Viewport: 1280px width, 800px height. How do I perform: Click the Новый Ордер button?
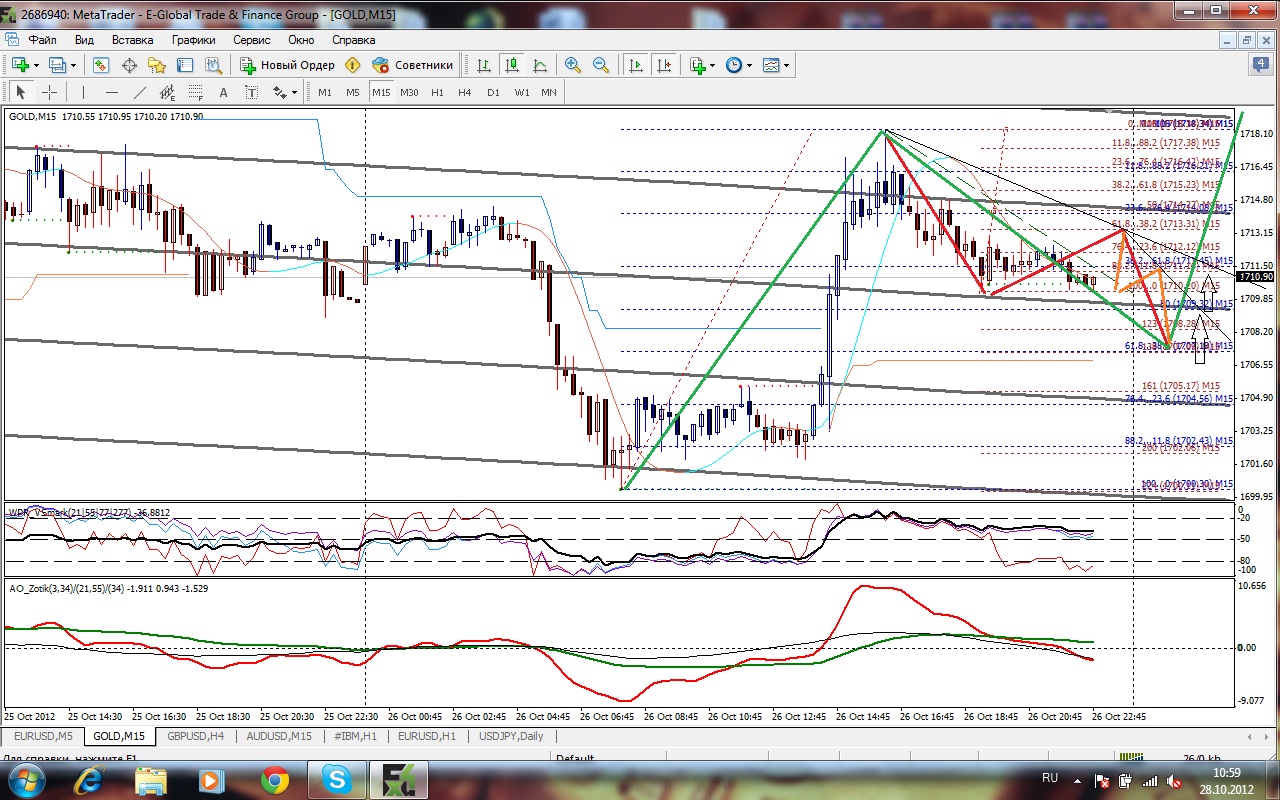click(x=288, y=65)
